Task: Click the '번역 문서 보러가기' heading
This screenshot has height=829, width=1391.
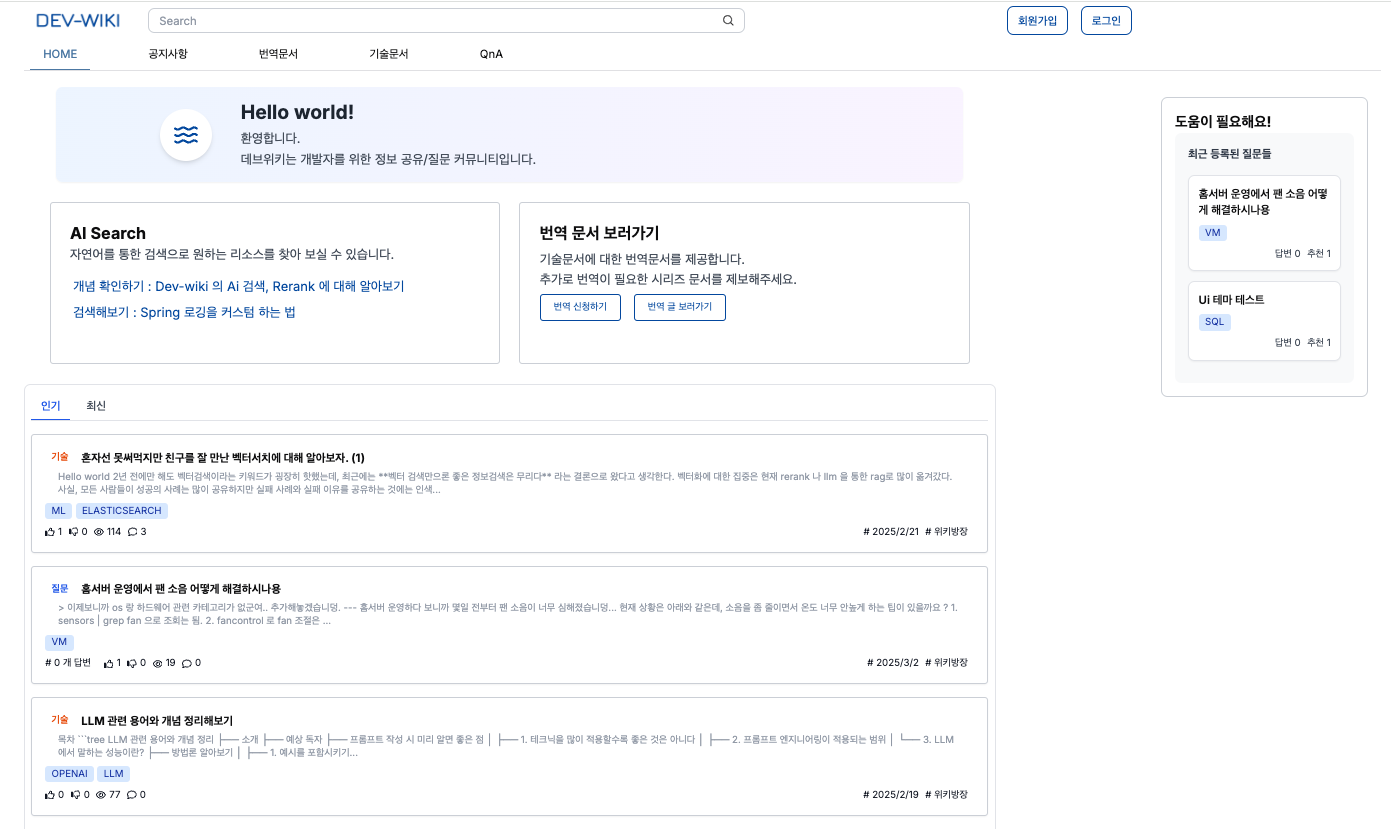Action: pyautogui.click(x=599, y=233)
